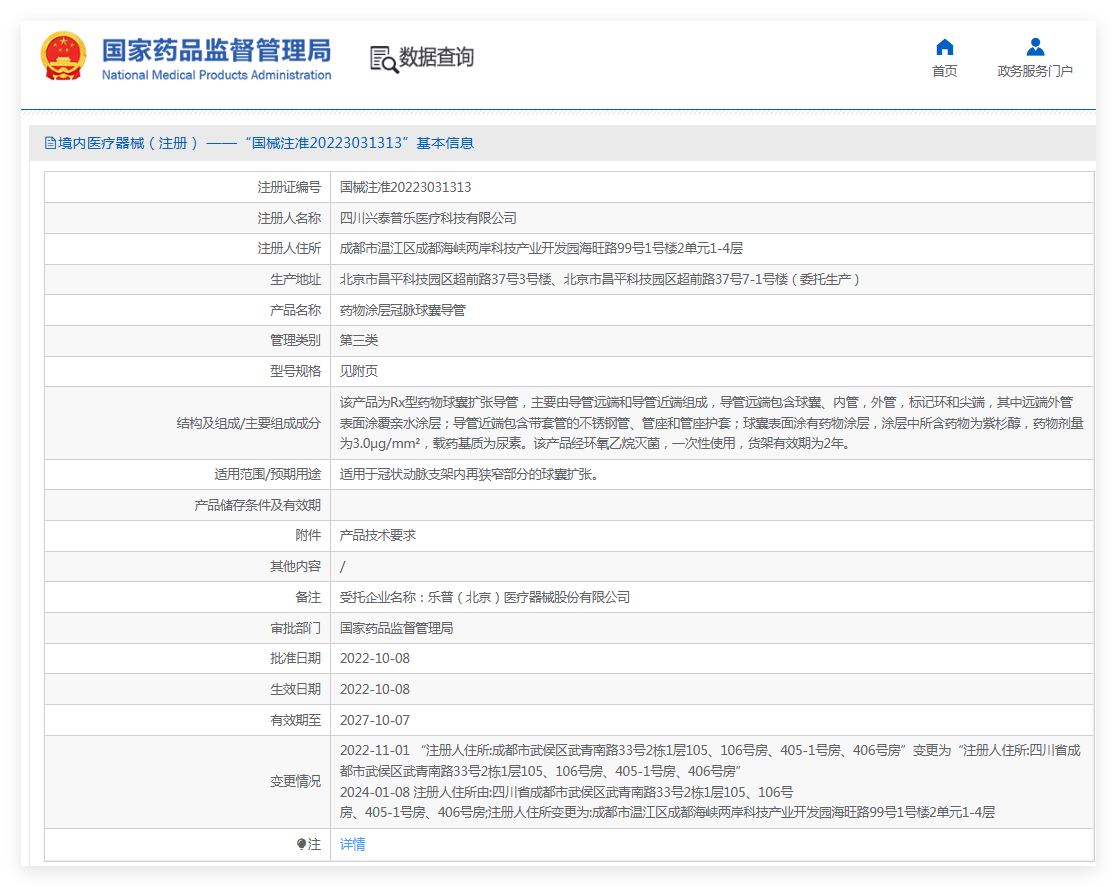Click 第三类 management class value
Viewport: 1117px width, 887px height.
pos(359,341)
